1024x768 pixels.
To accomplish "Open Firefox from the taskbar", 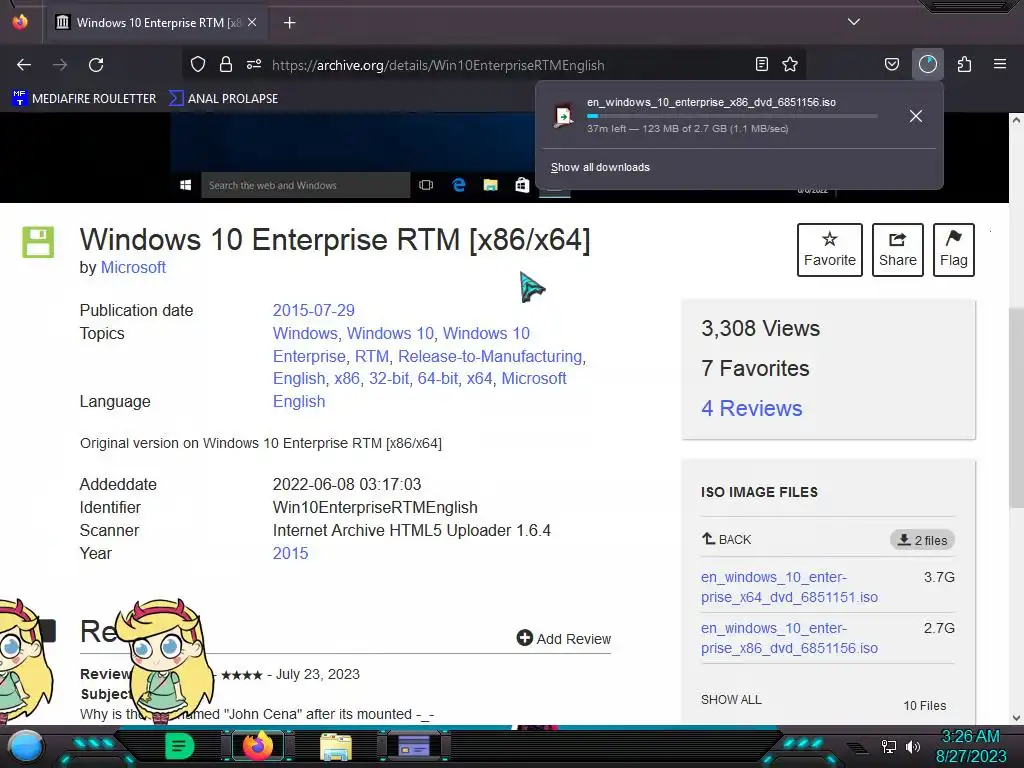I will 258,746.
